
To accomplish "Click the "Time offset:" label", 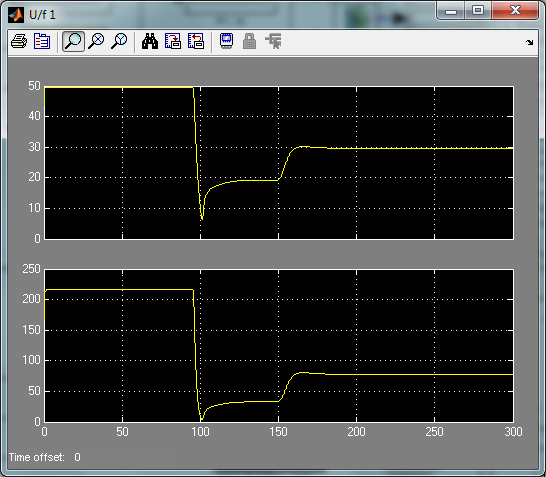I will 37,457.
